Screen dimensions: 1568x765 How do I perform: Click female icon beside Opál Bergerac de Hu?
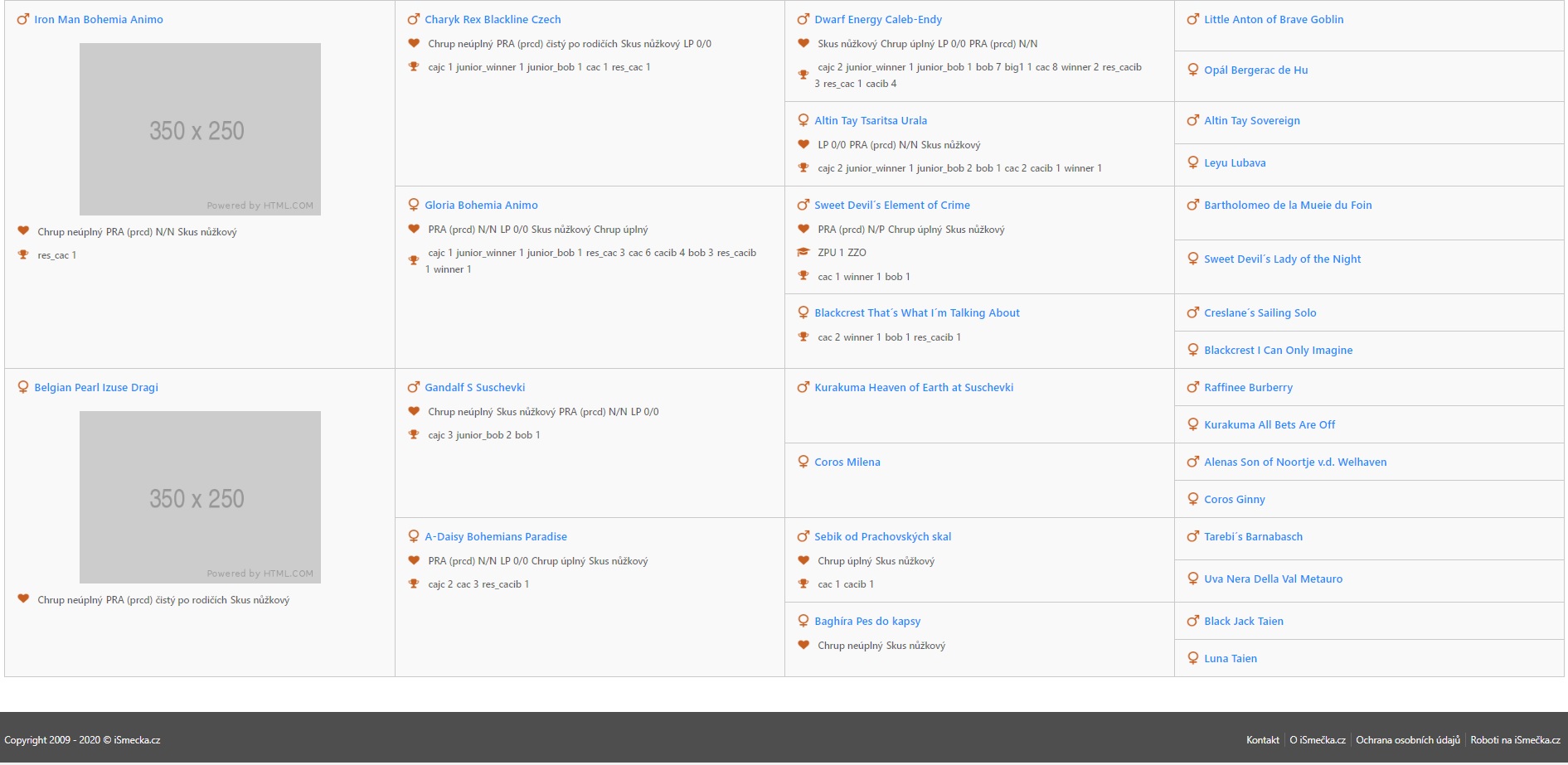coord(1192,70)
